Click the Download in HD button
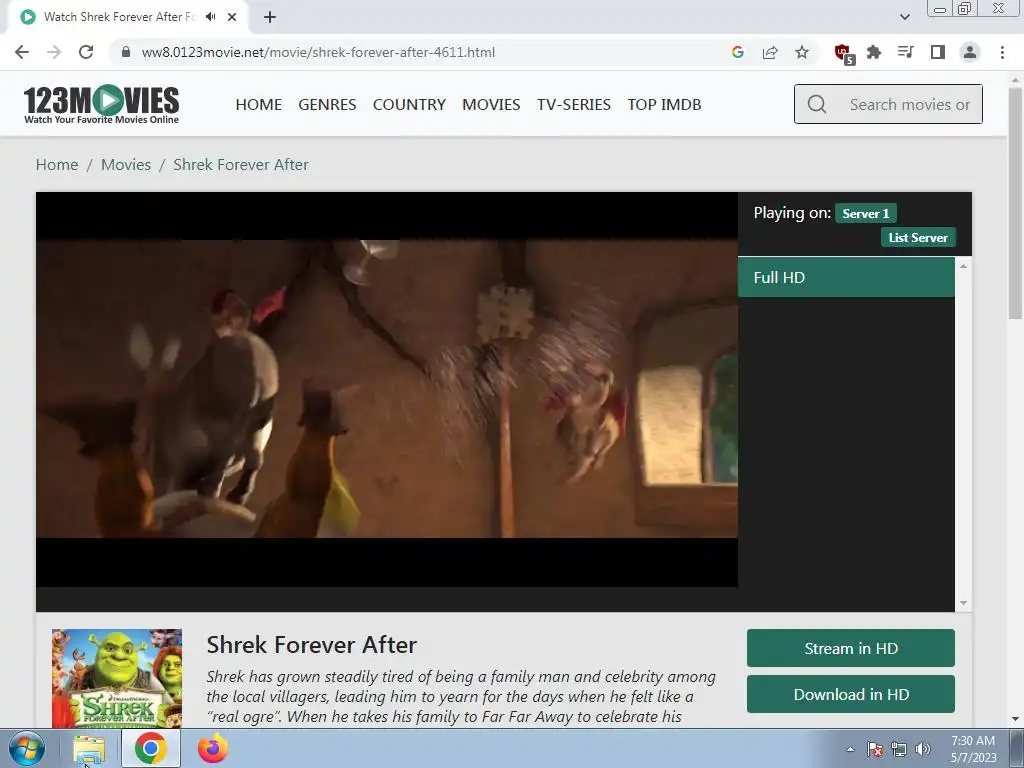Viewport: 1024px width, 768px height. [x=850, y=694]
